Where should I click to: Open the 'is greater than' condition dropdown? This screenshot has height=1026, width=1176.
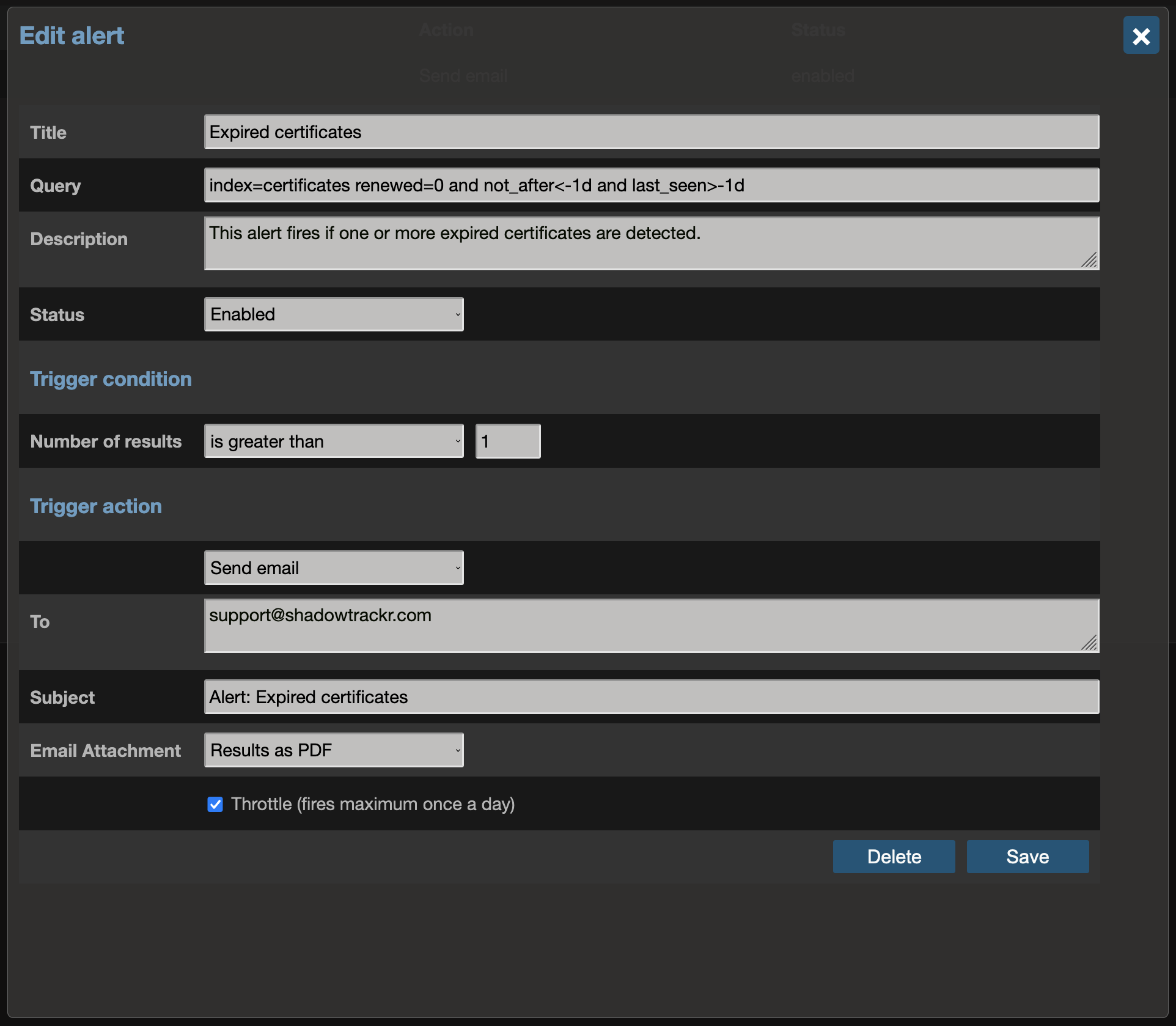334,441
